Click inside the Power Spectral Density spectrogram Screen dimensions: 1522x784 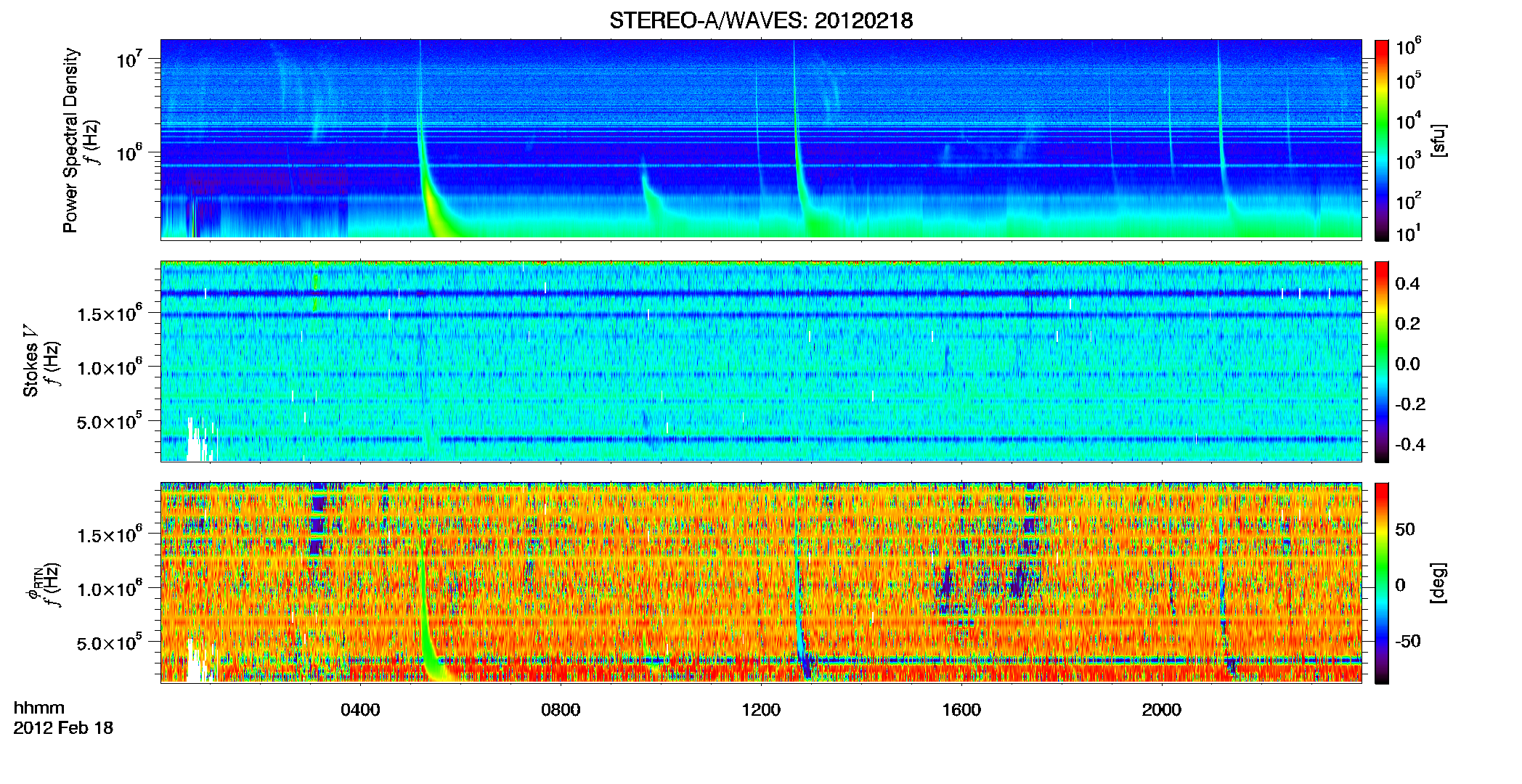[761, 139]
